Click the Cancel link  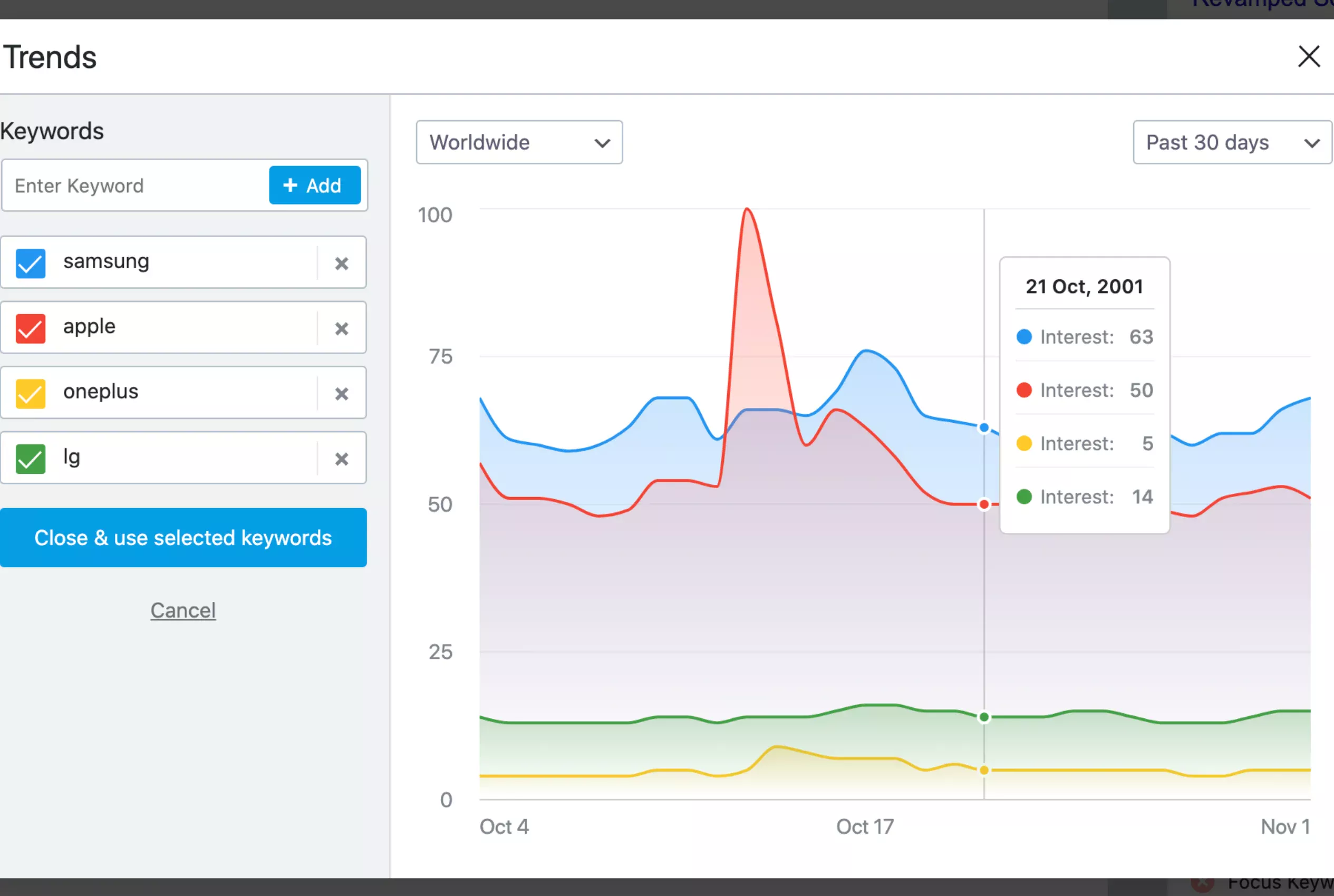(183, 610)
